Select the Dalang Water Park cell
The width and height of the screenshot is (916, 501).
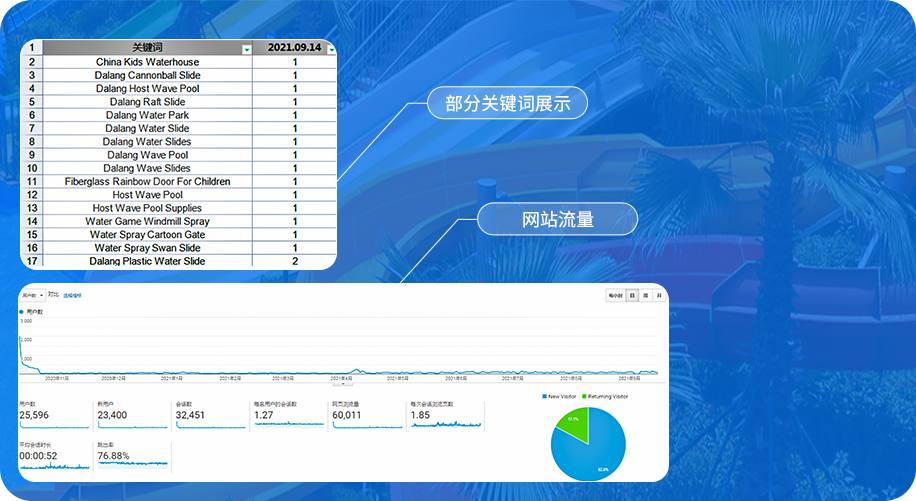pyautogui.click(x=147, y=115)
